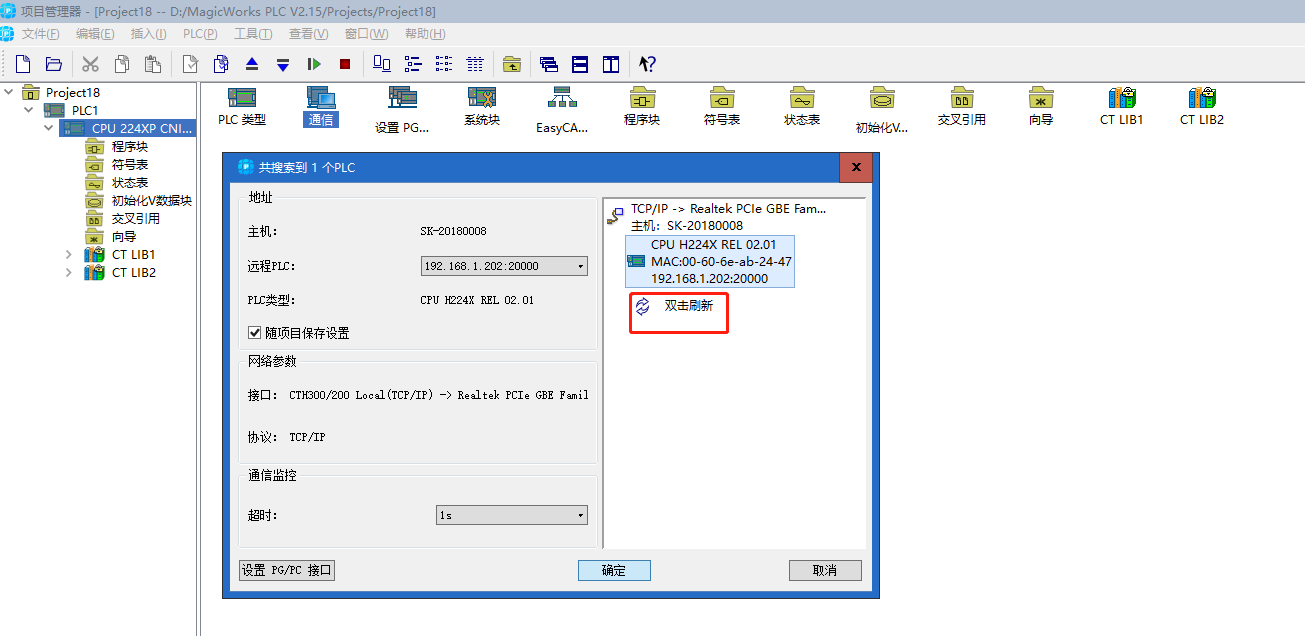Open the PLC(P) menu
The height and width of the screenshot is (636, 1305).
click(200, 34)
